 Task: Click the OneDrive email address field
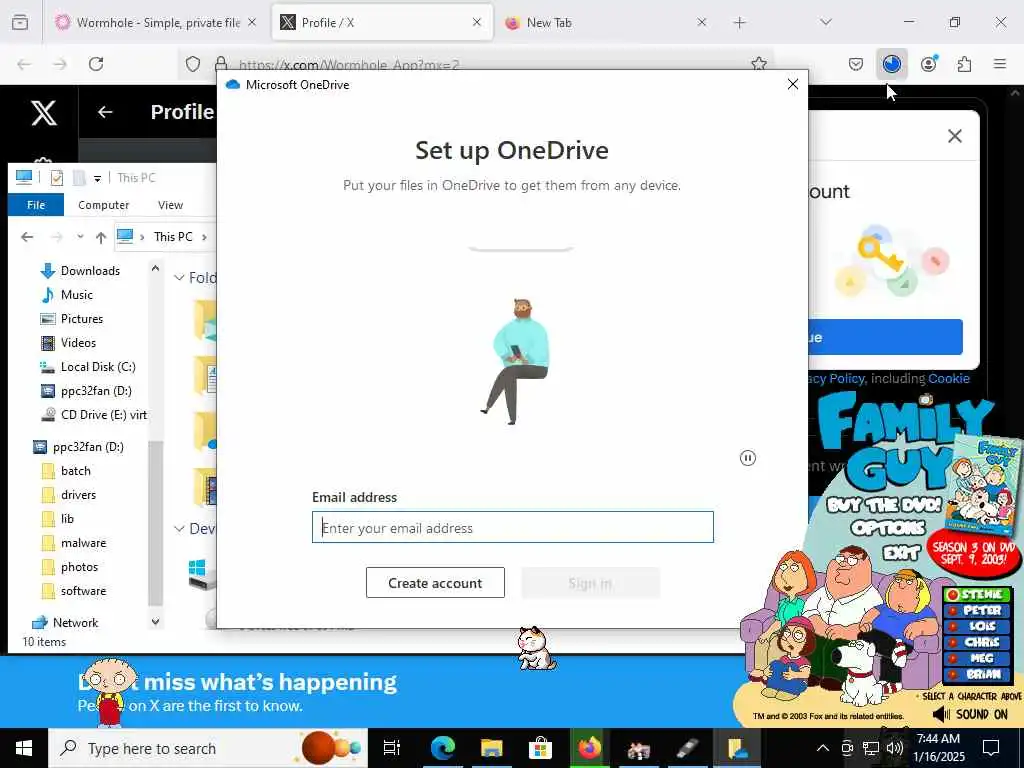click(513, 527)
